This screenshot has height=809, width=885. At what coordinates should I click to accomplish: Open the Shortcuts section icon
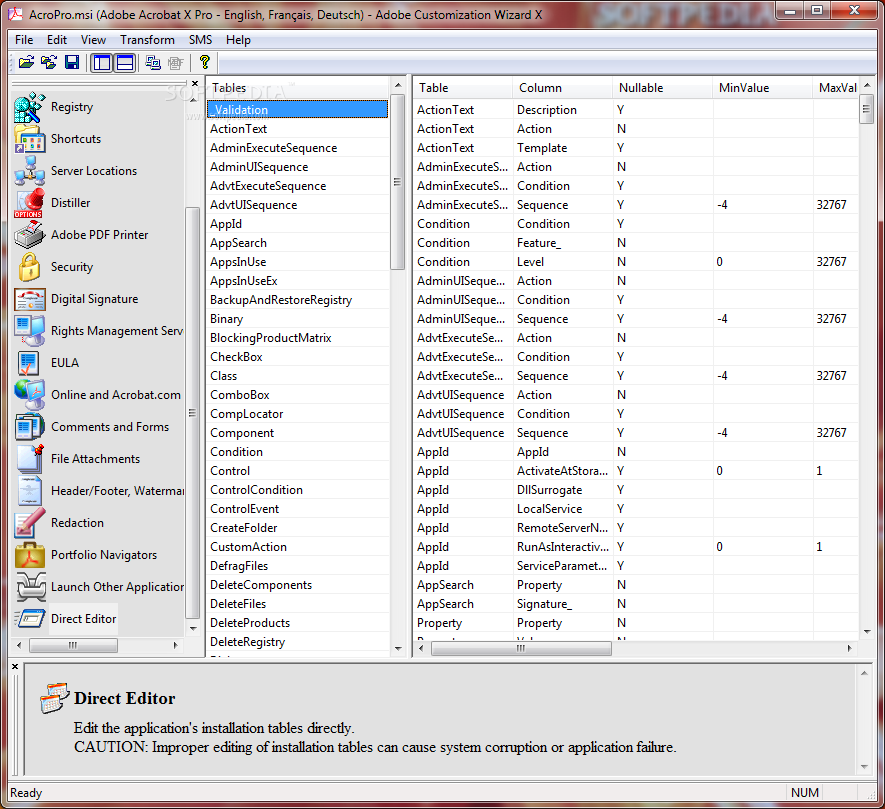click(x=29, y=139)
